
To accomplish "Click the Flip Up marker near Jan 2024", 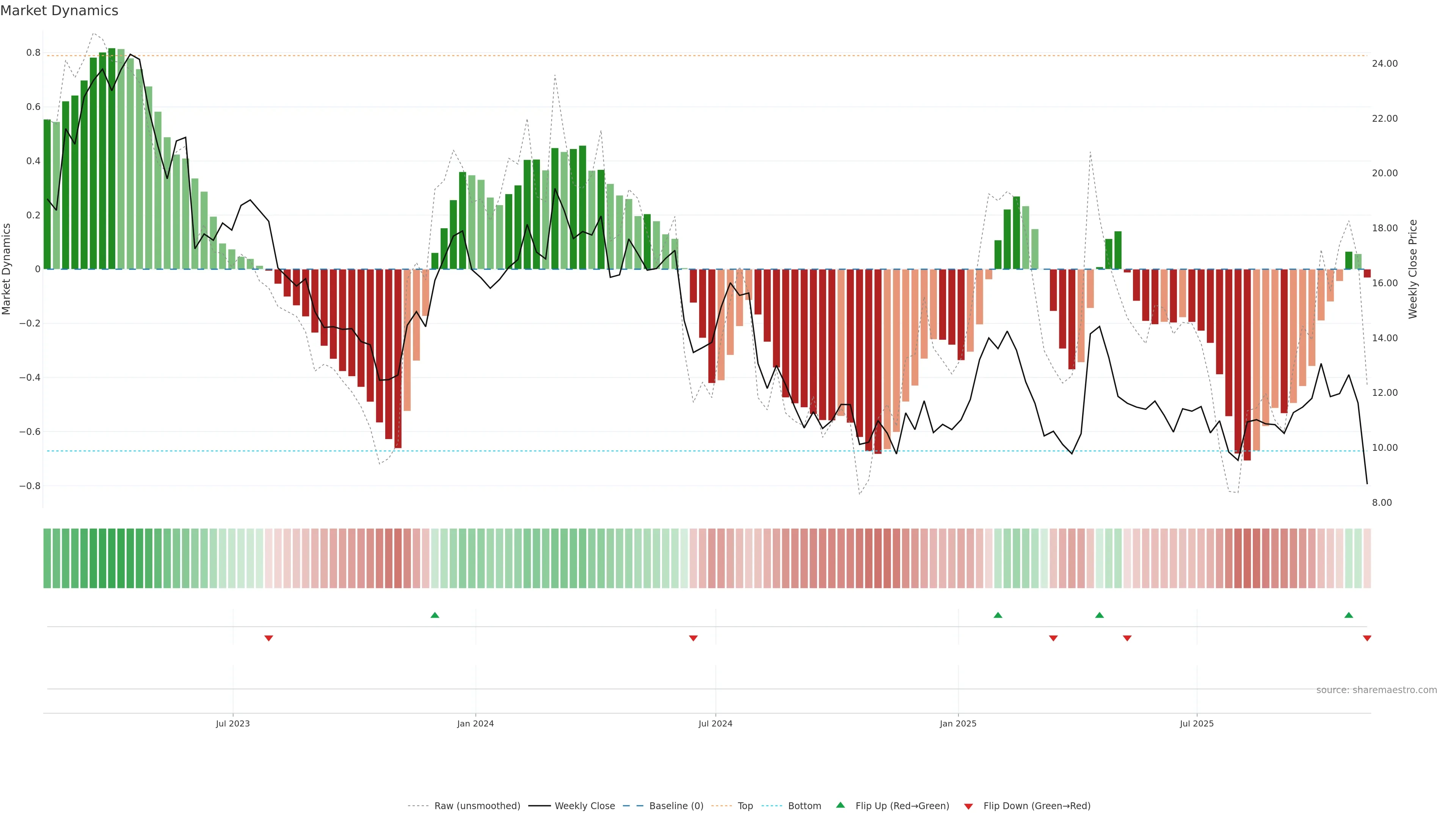I will pos(435,615).
